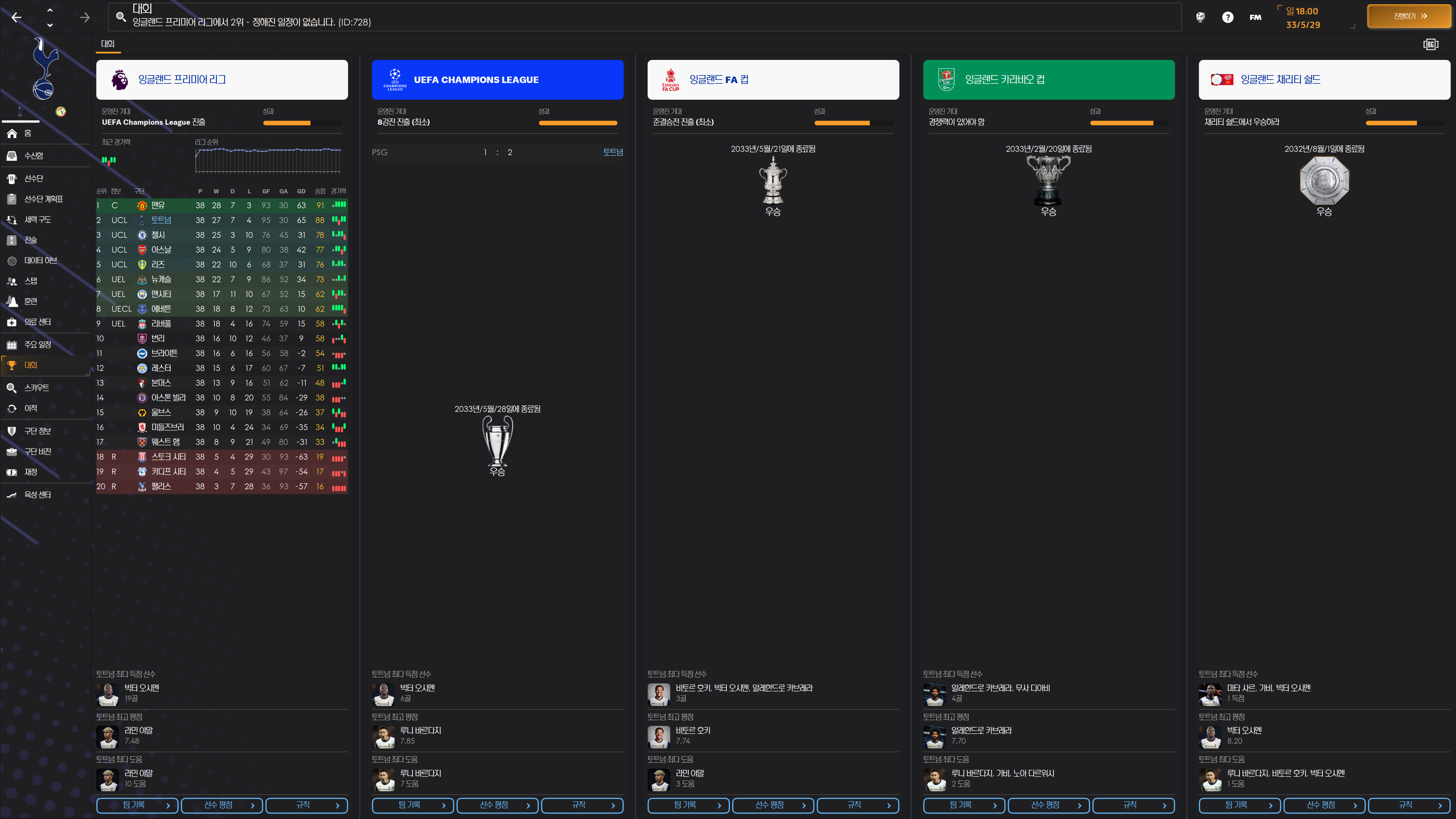Expand Premier League 팀 기록 button
1456x819 pixels.
tap(137, 805)
